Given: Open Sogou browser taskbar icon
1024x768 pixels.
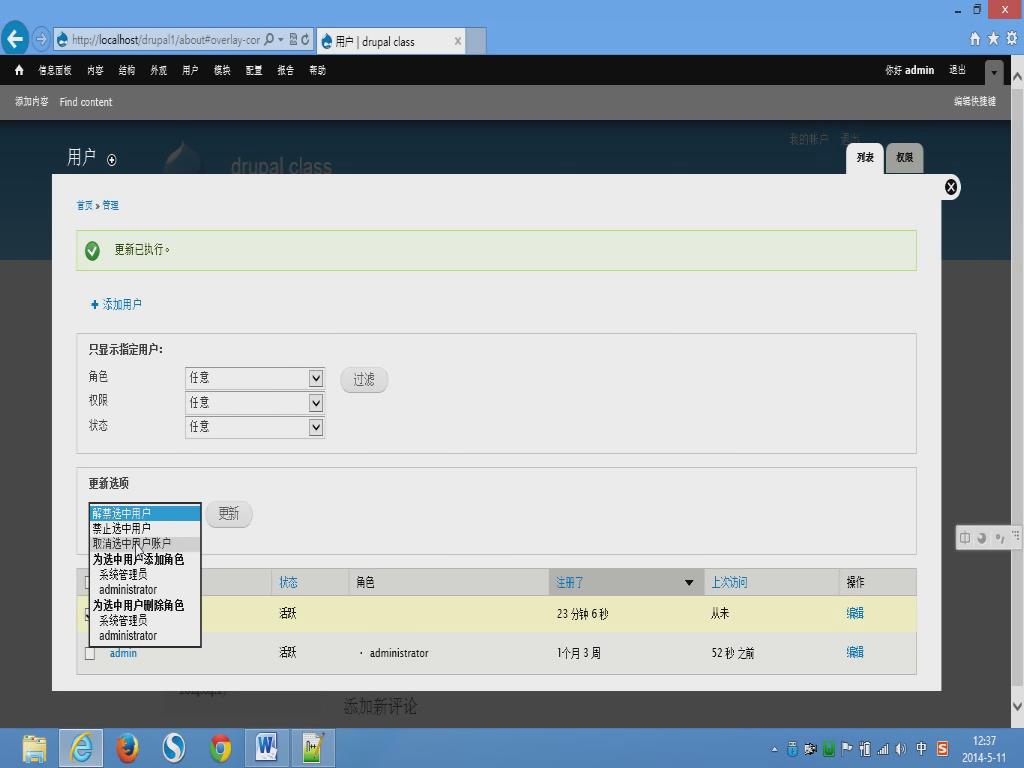Looking at the screenshot, I should pyautogui.click(x=174, y=748).
